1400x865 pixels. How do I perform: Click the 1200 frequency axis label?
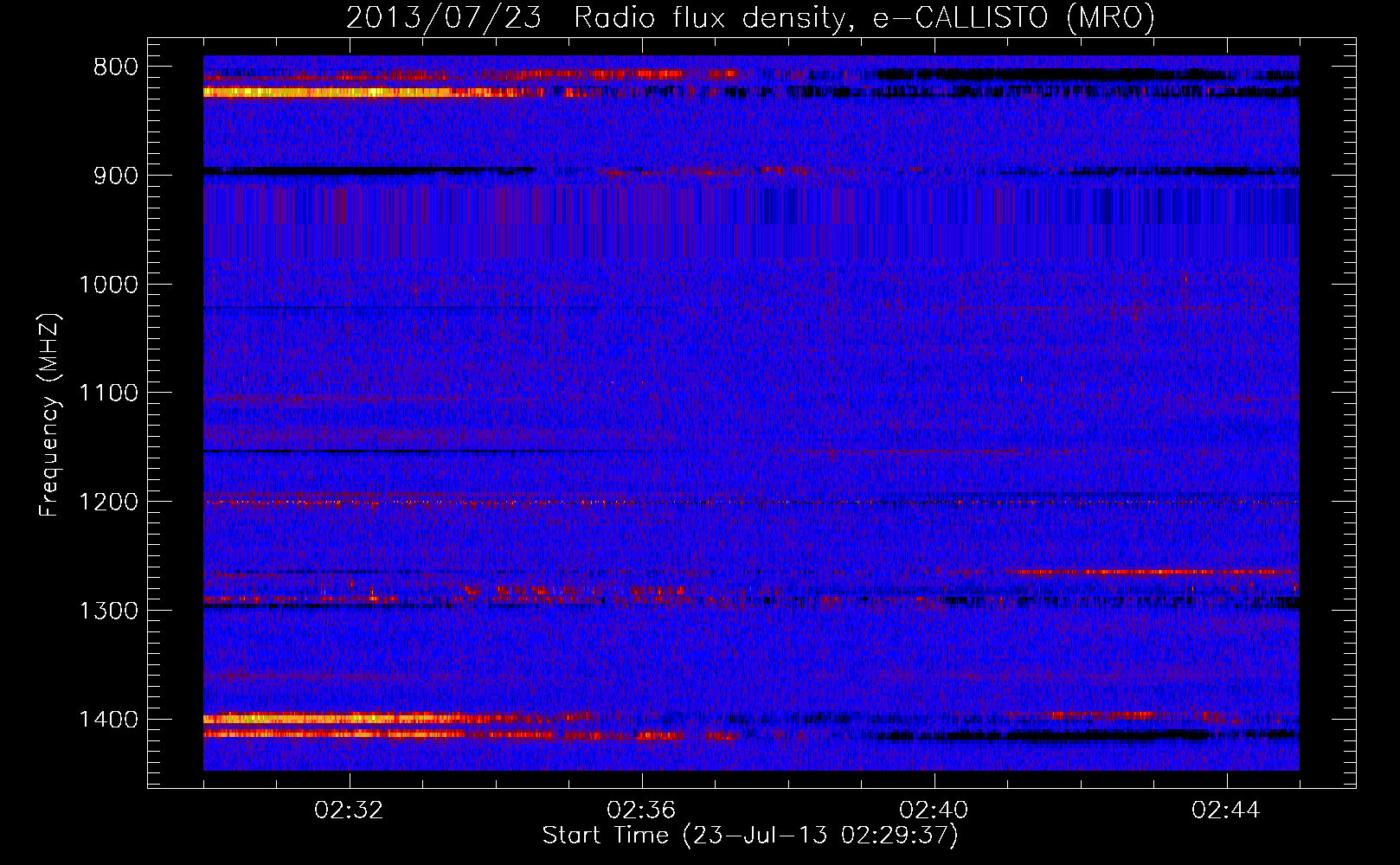(x=108, y=503)
